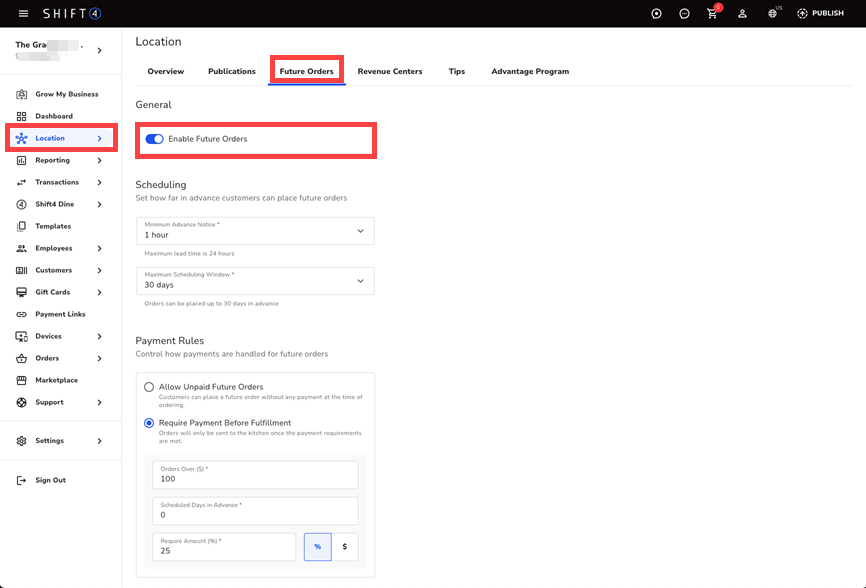Click the Require Amount (%) field
The width and height of the screenshot is (866, 588).
coord(224,547)
